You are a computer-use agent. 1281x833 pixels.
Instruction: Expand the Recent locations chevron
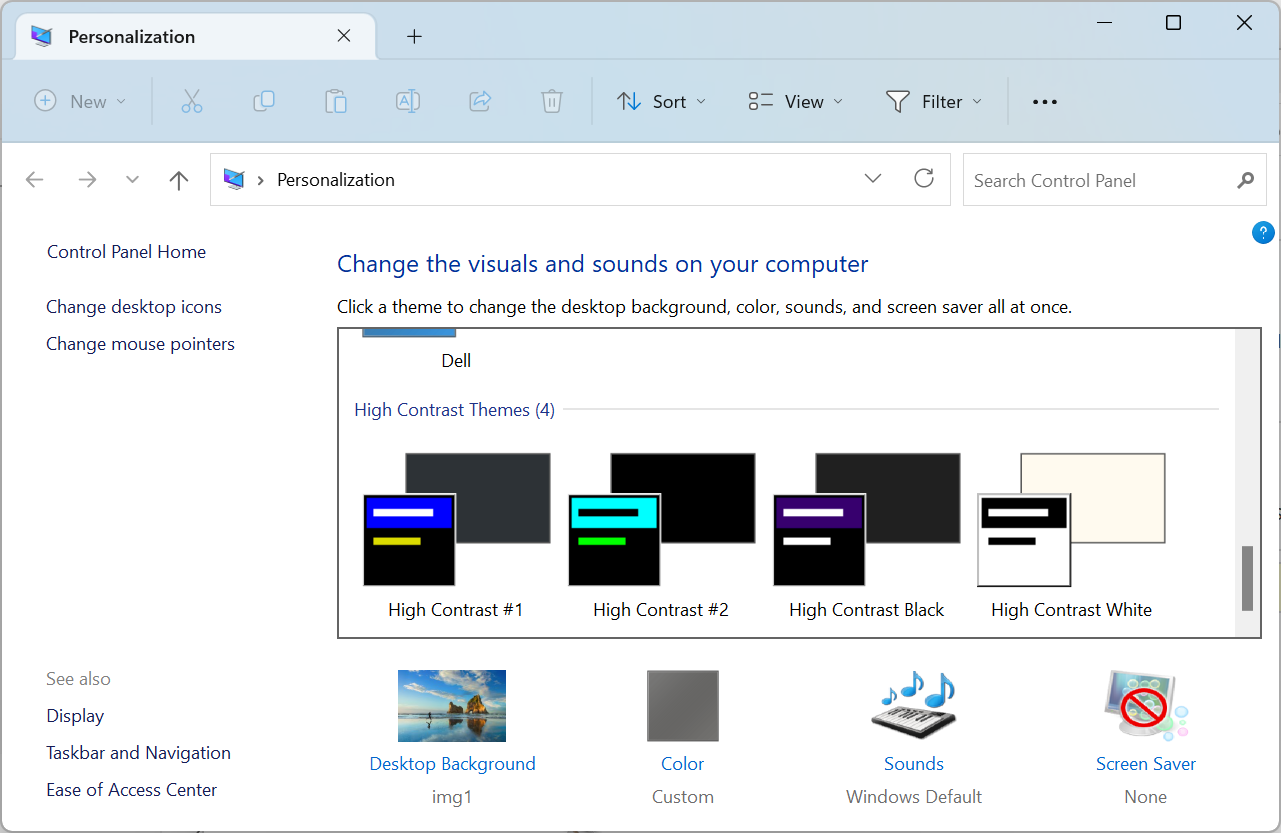(132, 180)
